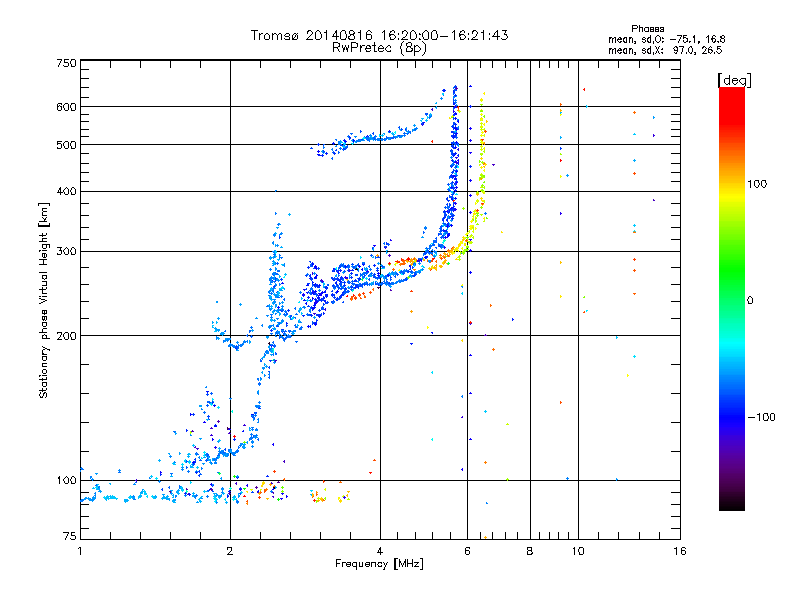Click the y-axis tick label '400'
800x600 pixels.
(66, 191)
